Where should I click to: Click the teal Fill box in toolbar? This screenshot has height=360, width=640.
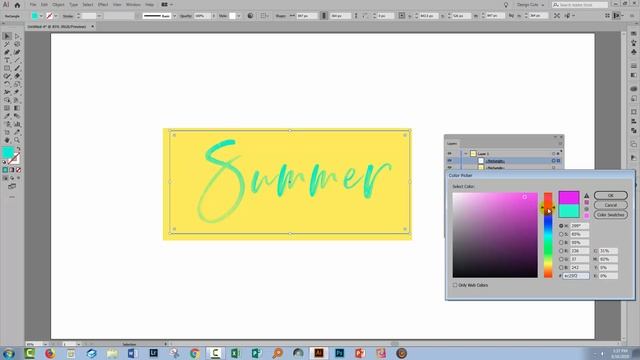pyautogui.click(x=8, y=153)
